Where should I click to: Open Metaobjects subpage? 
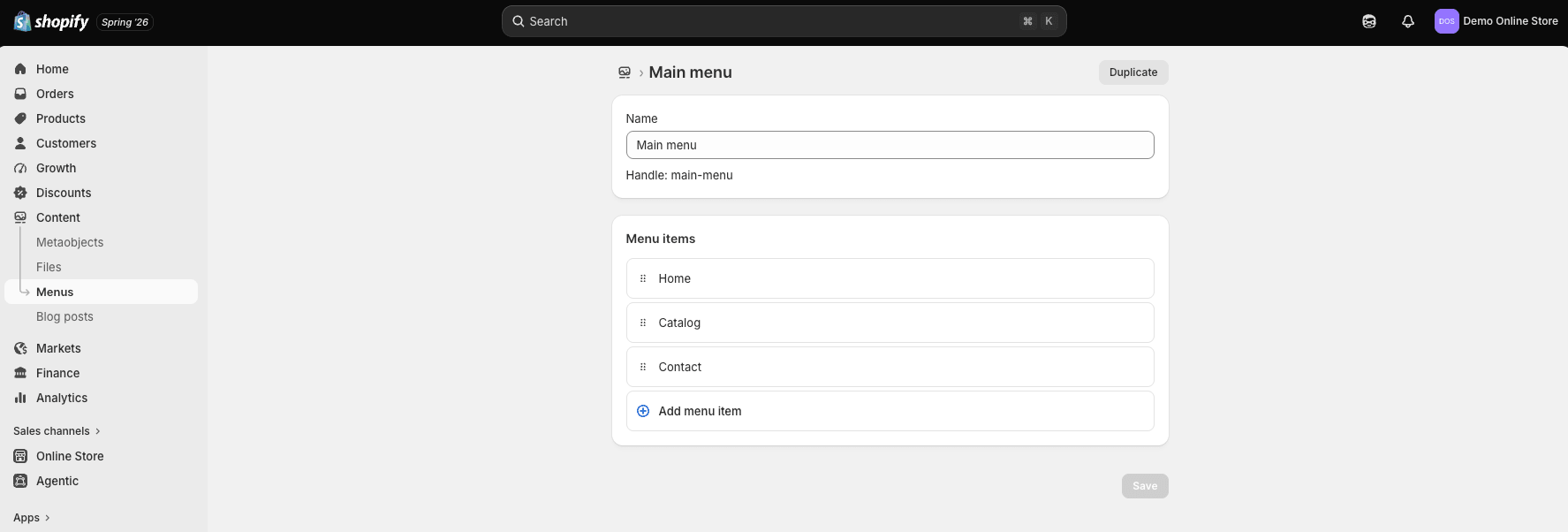coord(70,242)
